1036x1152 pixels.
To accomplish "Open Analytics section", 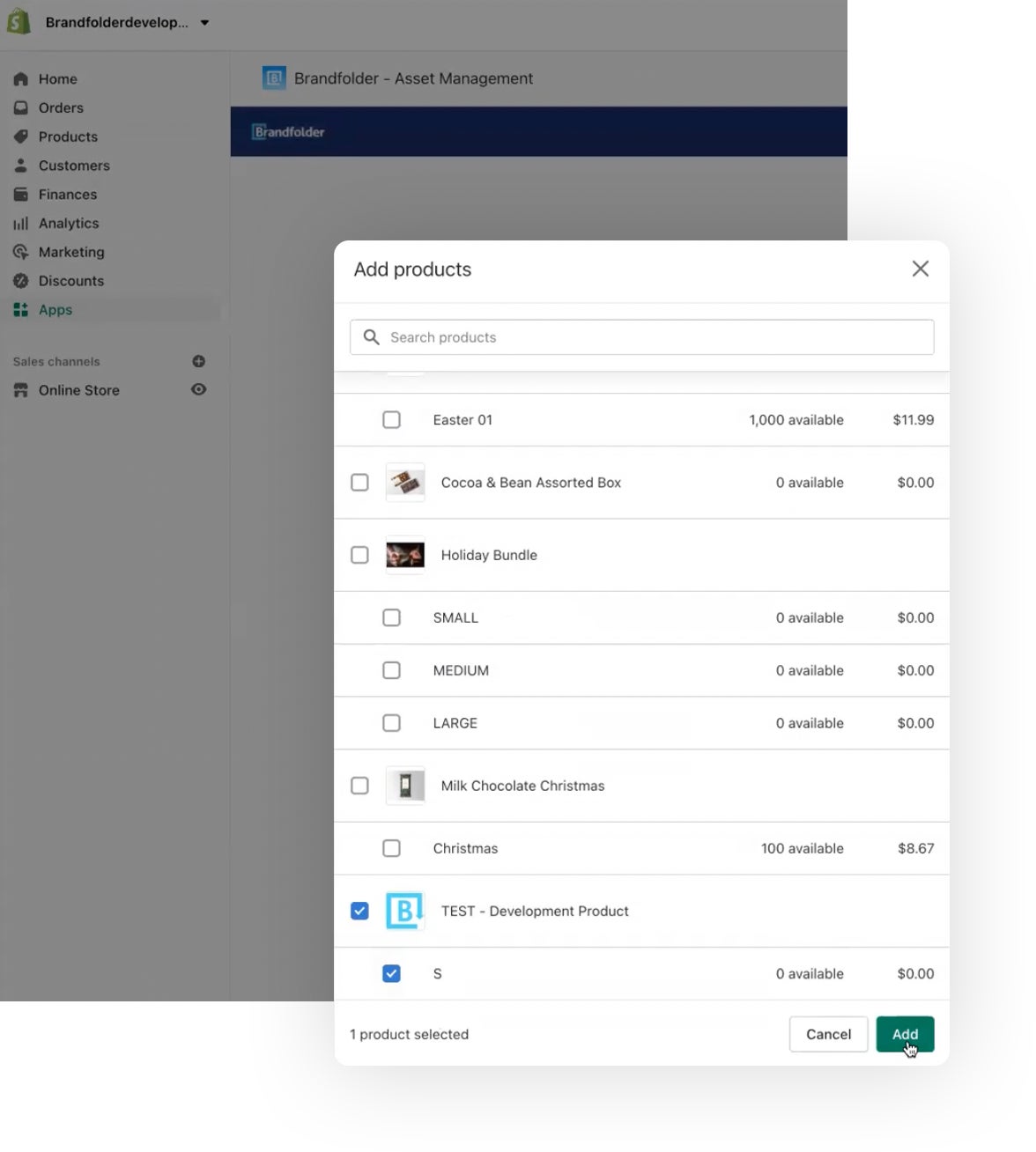I will (x=69, y=224).
